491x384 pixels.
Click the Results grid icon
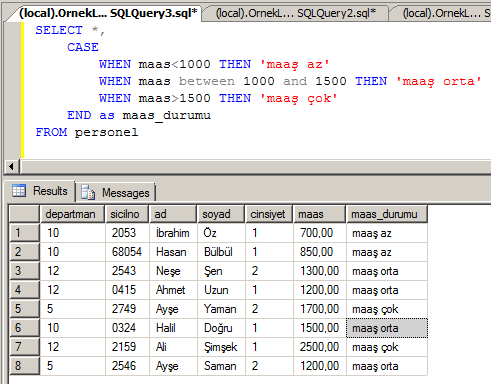[x=19, y=191]
